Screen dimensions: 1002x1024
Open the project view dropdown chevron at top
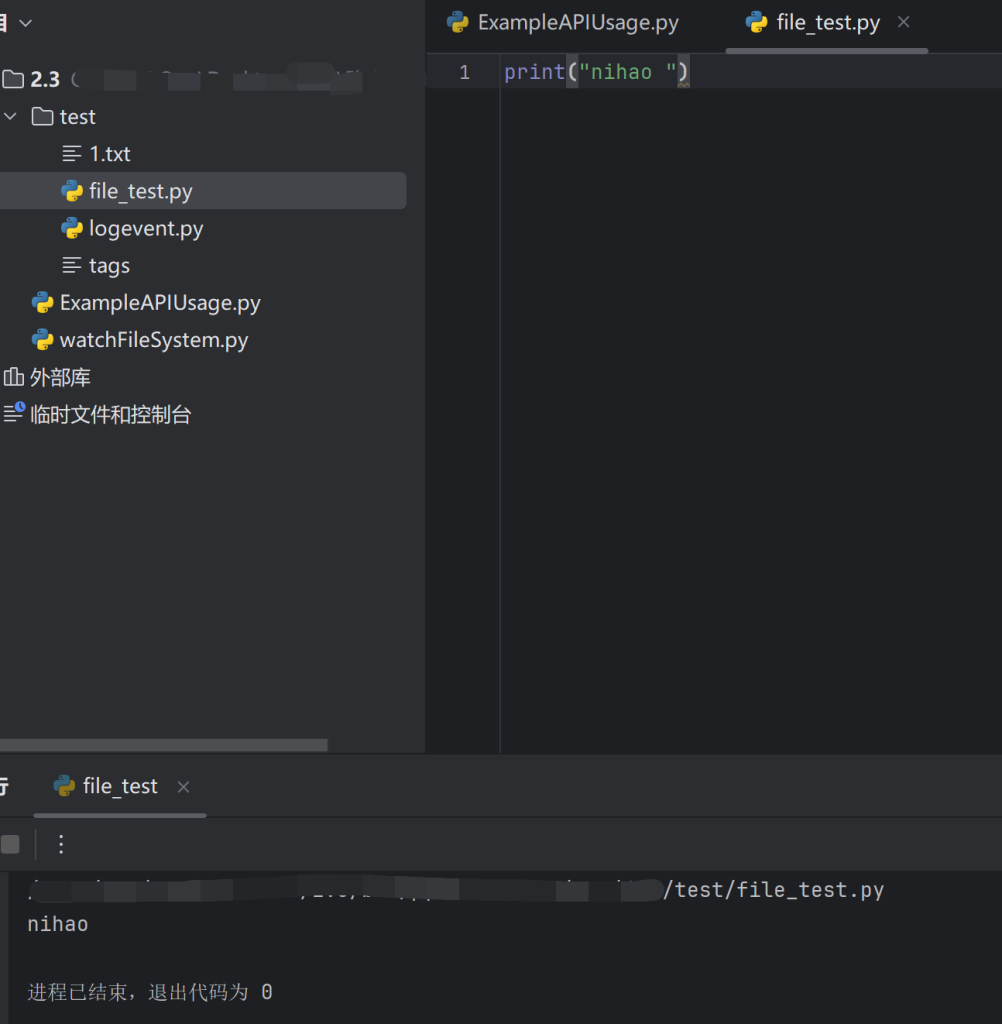click(x=26, y=22)
